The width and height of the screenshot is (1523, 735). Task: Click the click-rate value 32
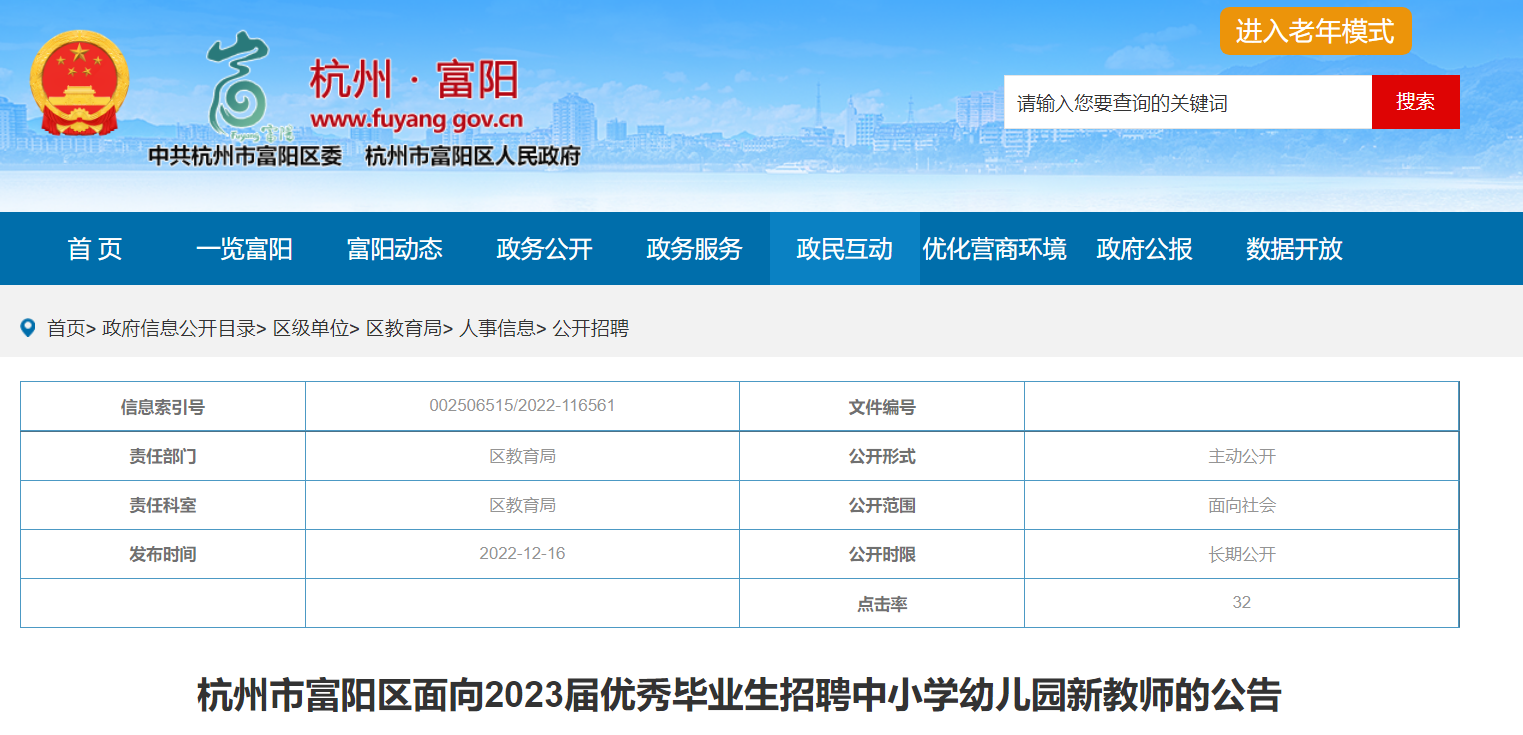(1242, 602)
